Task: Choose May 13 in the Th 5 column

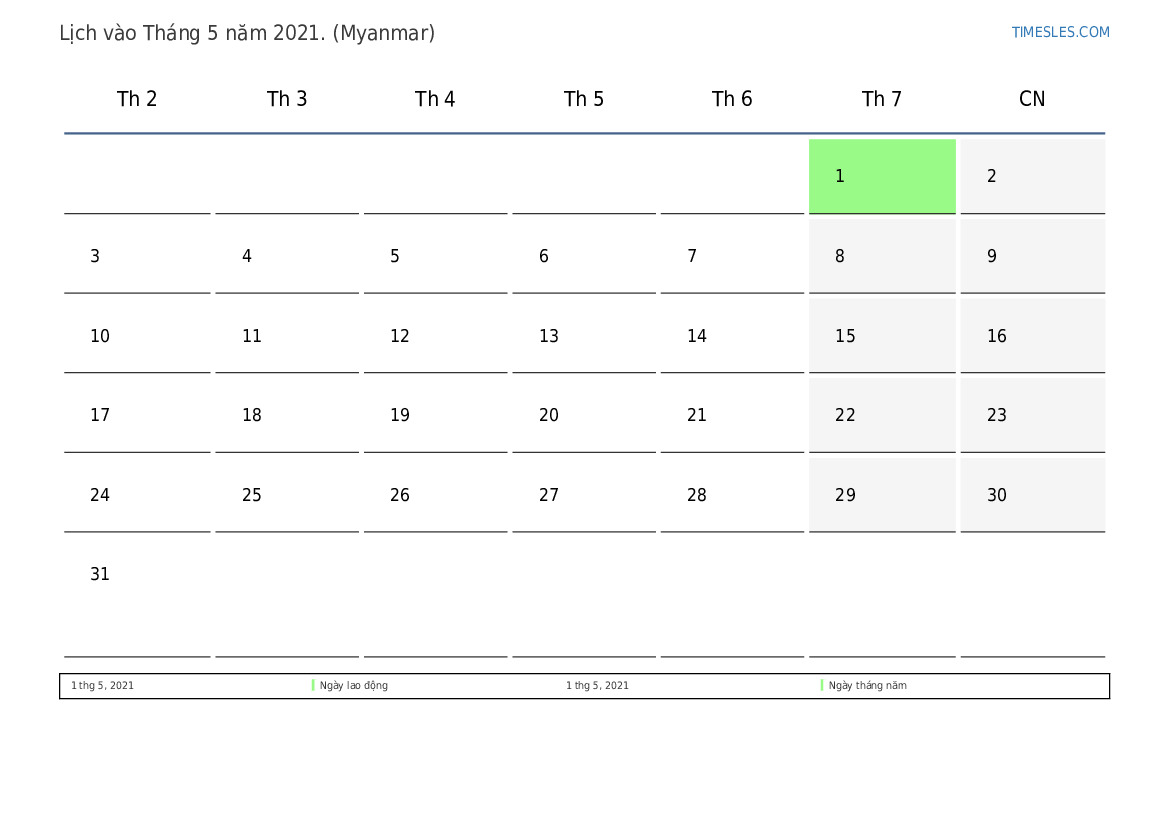Action: tap(583, 336)
